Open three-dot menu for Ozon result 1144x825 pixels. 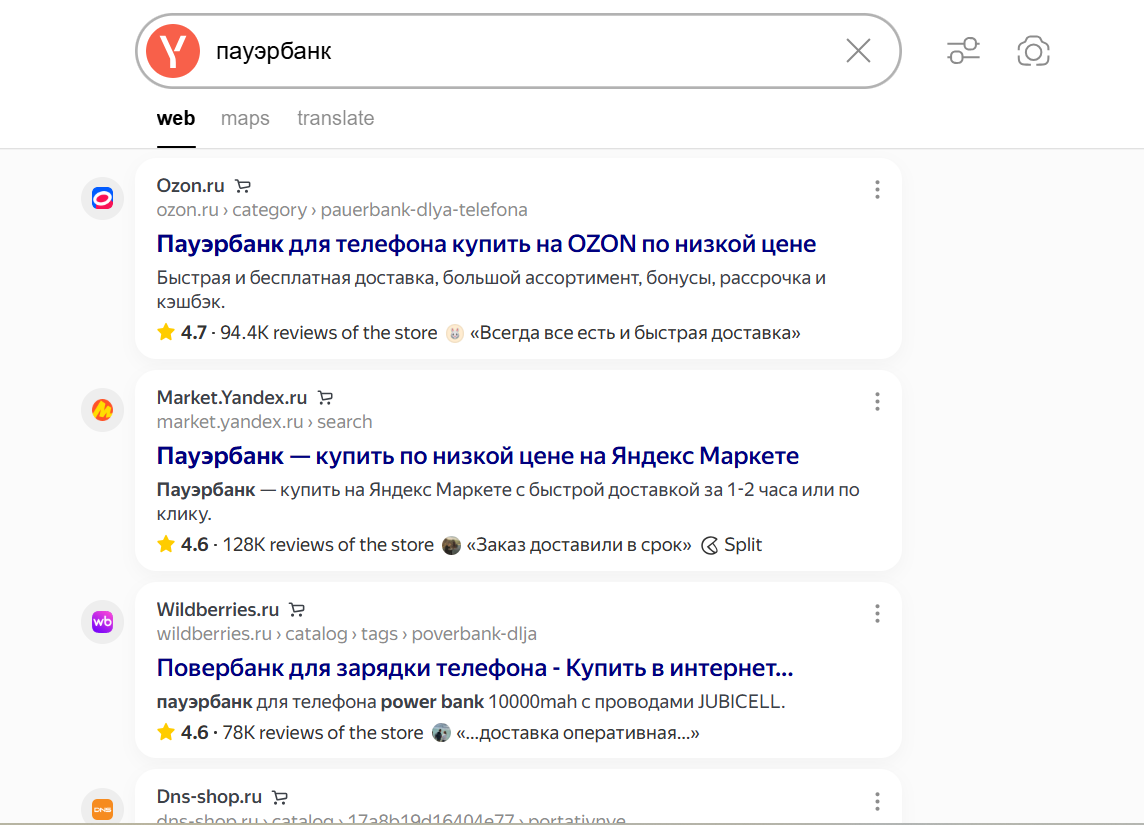(877, 190)
